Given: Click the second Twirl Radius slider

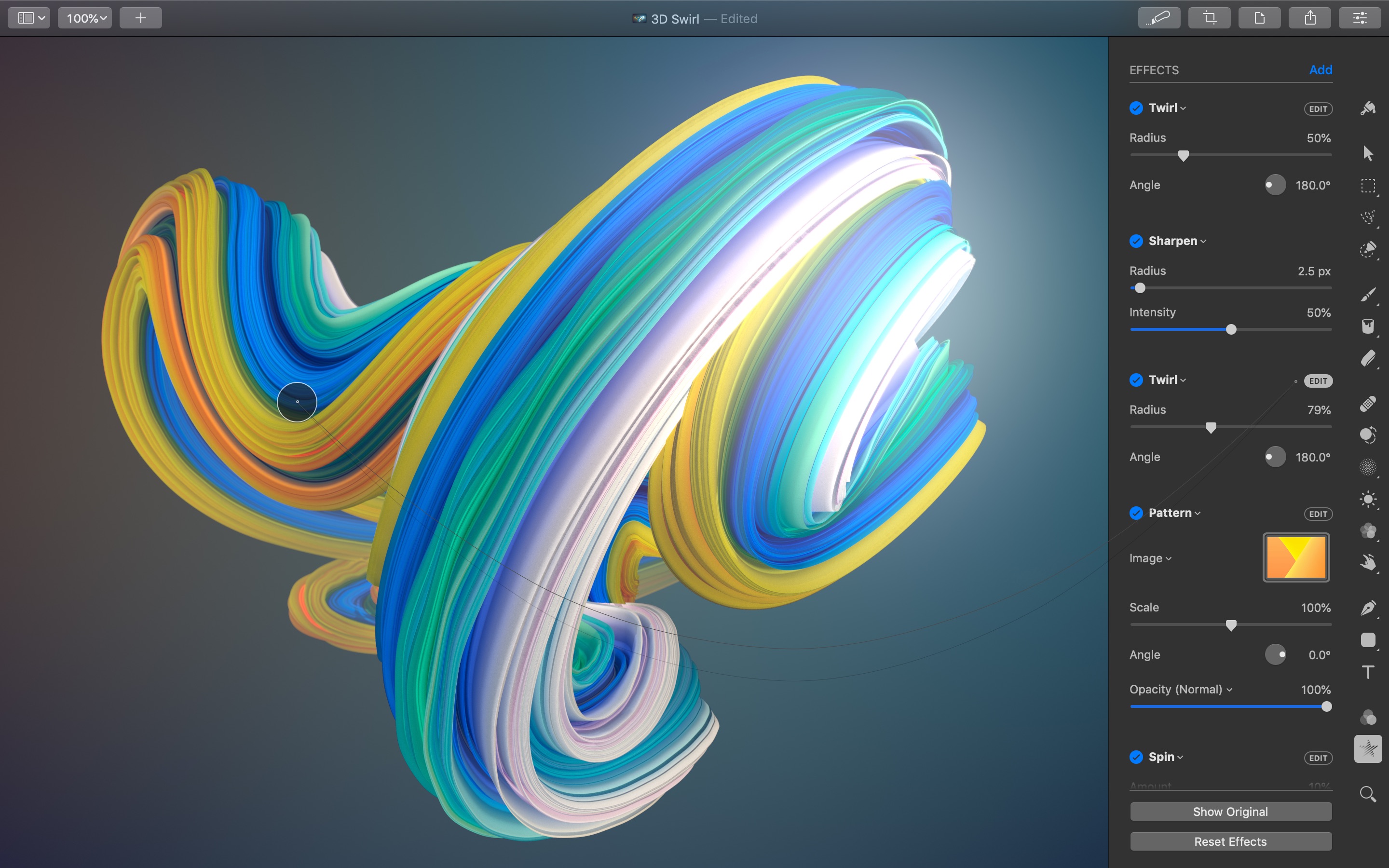Looking at the screenshot, I should tap(1231, 427).
